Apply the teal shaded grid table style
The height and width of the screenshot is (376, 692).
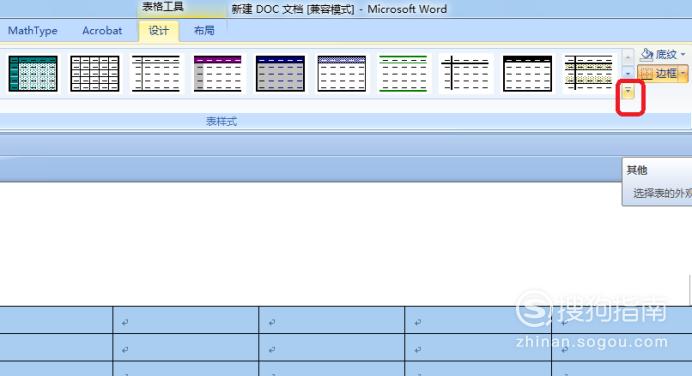point(33,74)
